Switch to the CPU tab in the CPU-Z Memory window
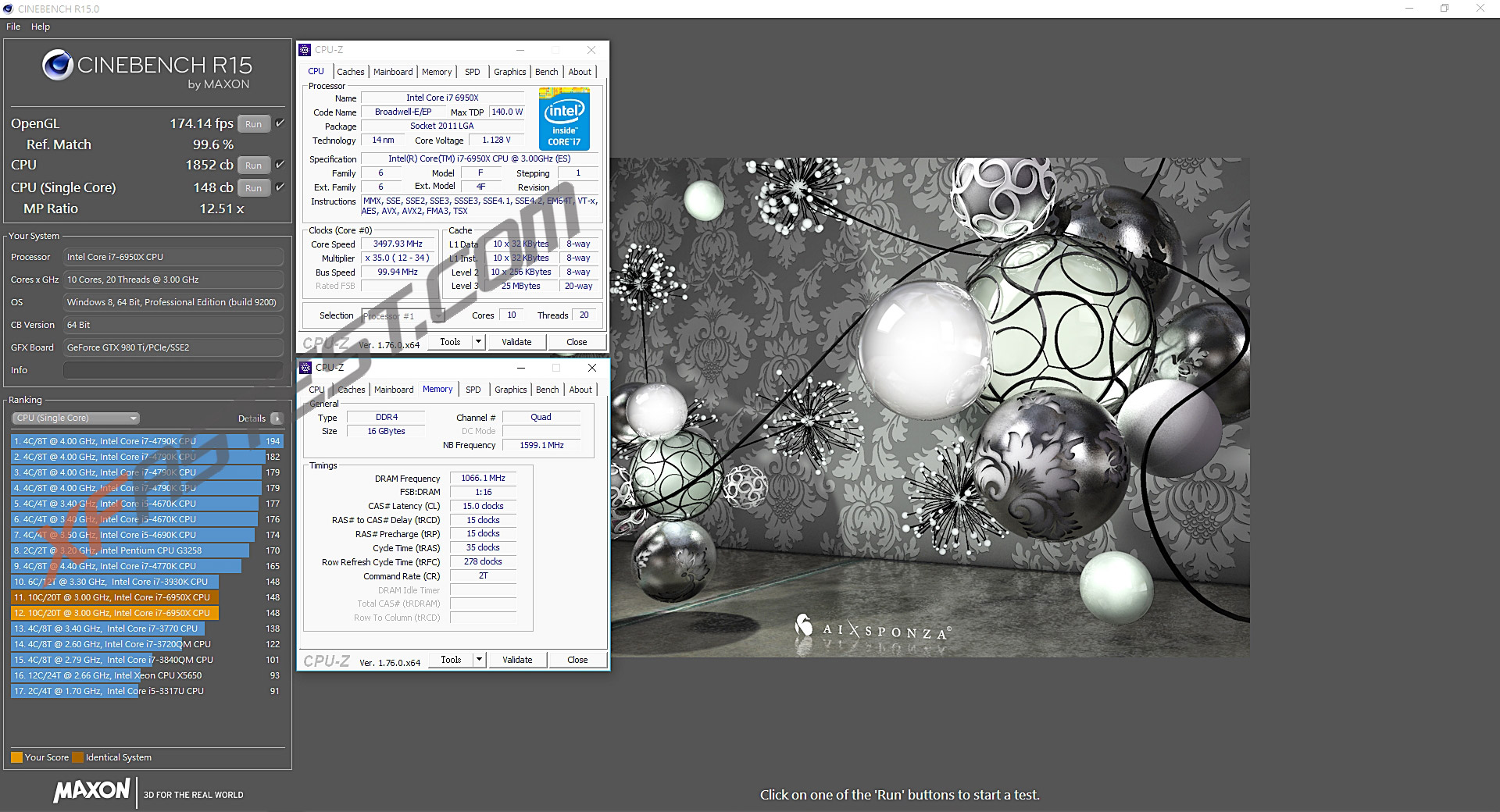This screenshot has height=812, width=1500. (x=316, y=390)
